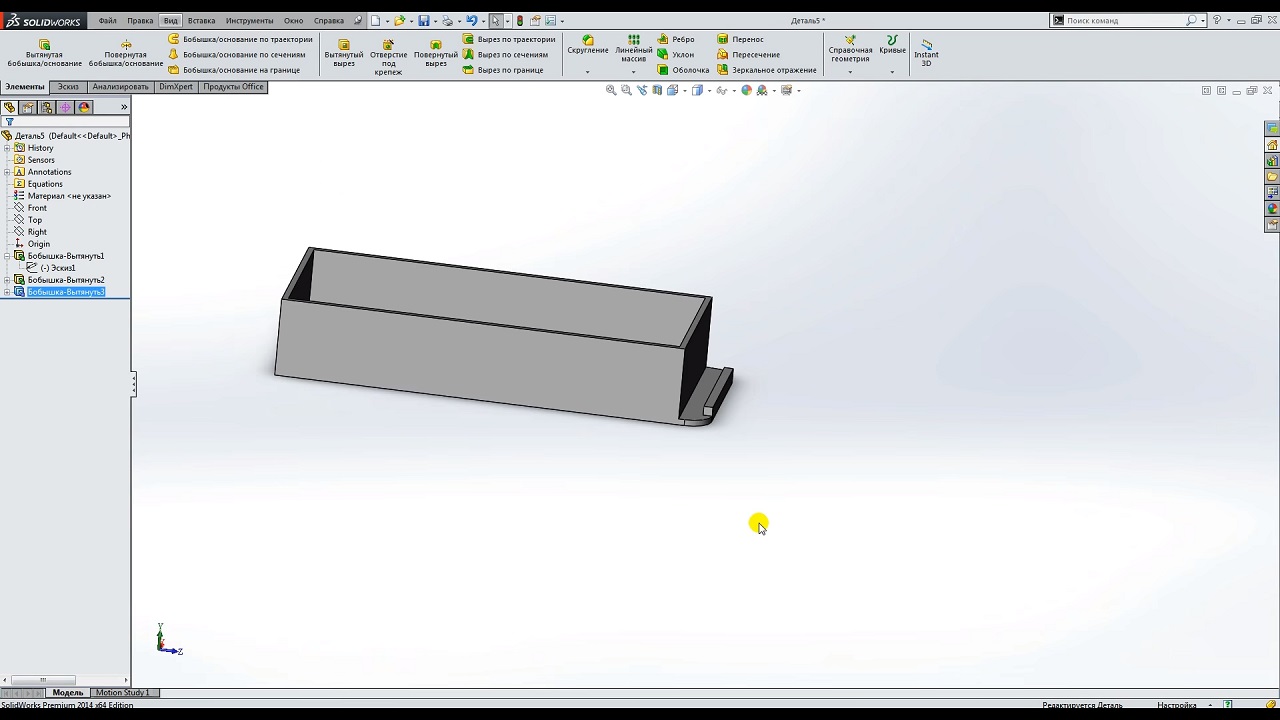Open the Instant 3D tool
1280x720 pixels.
tap(926, 53)
